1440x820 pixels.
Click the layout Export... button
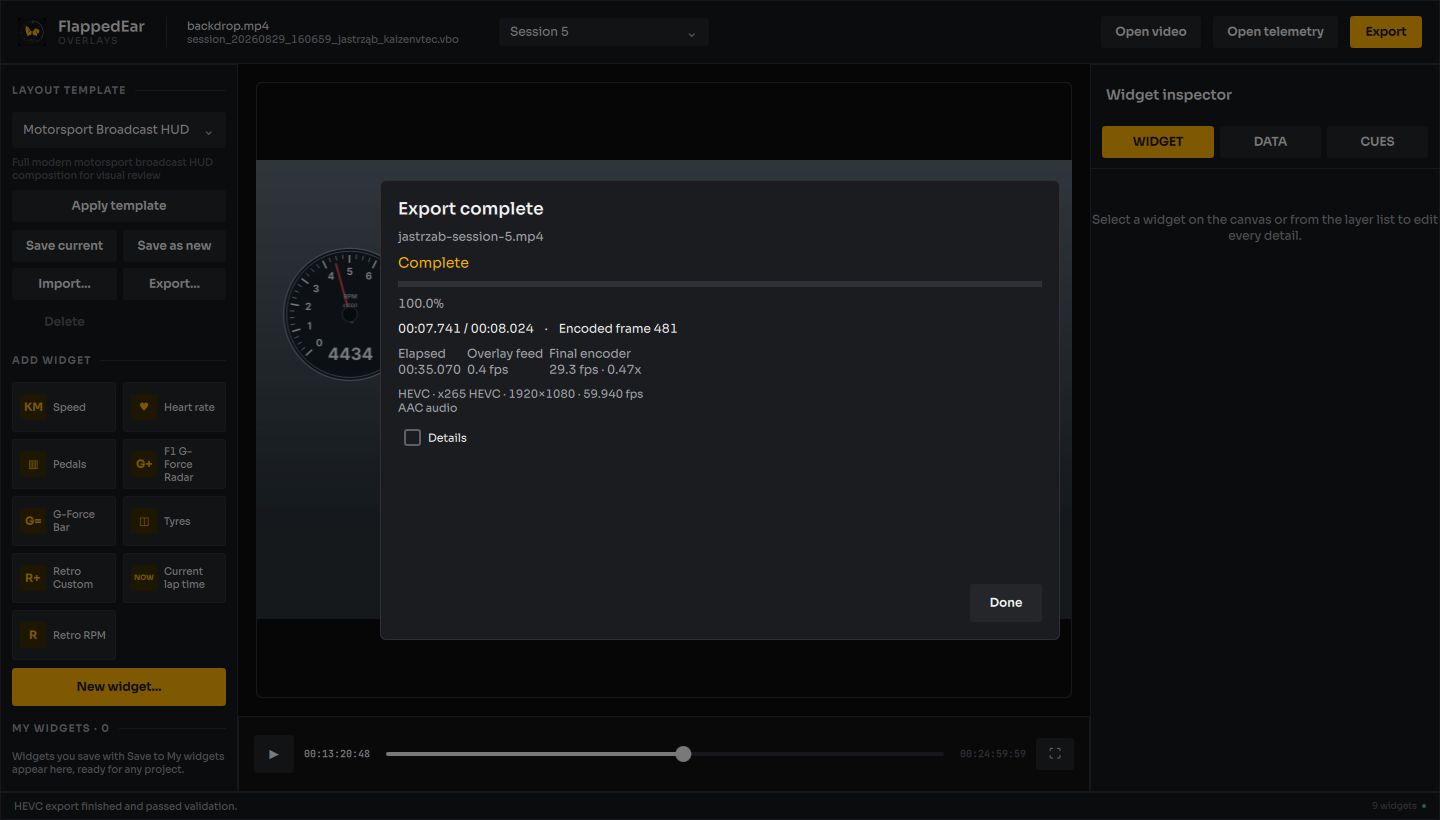(174, 284)
